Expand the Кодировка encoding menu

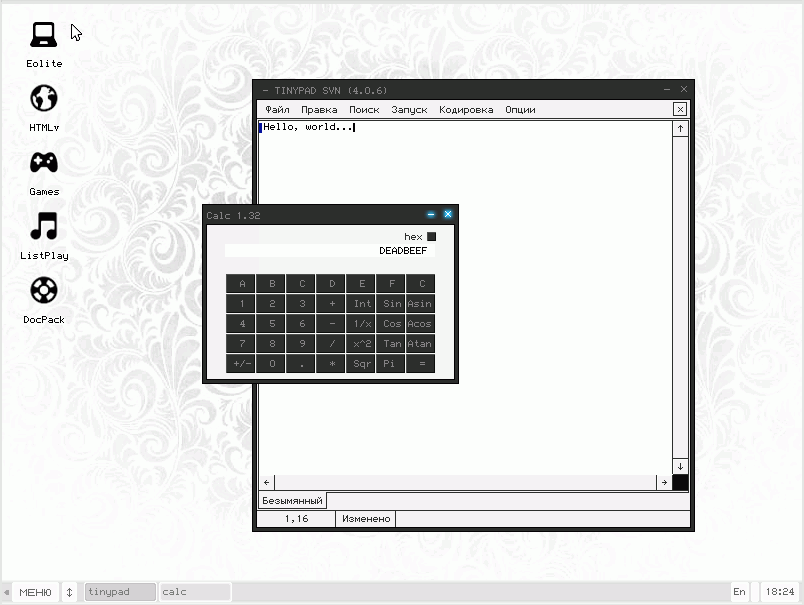tap(465, 110)
